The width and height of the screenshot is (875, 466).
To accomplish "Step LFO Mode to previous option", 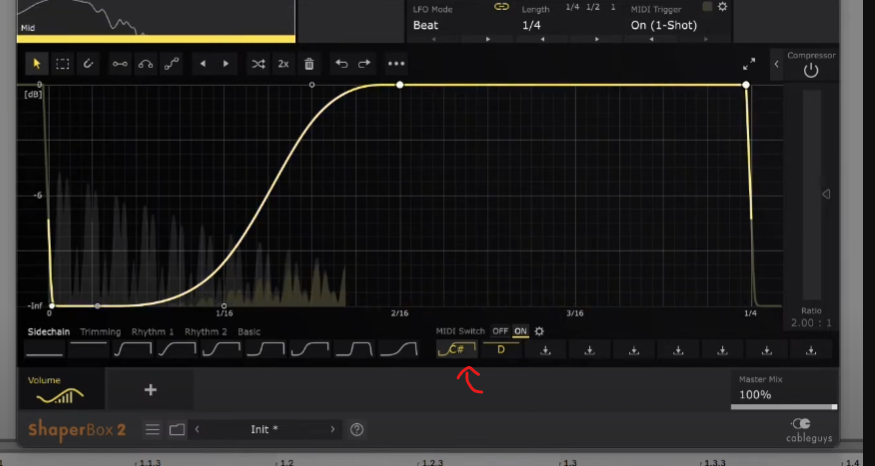I will [435, 39].
